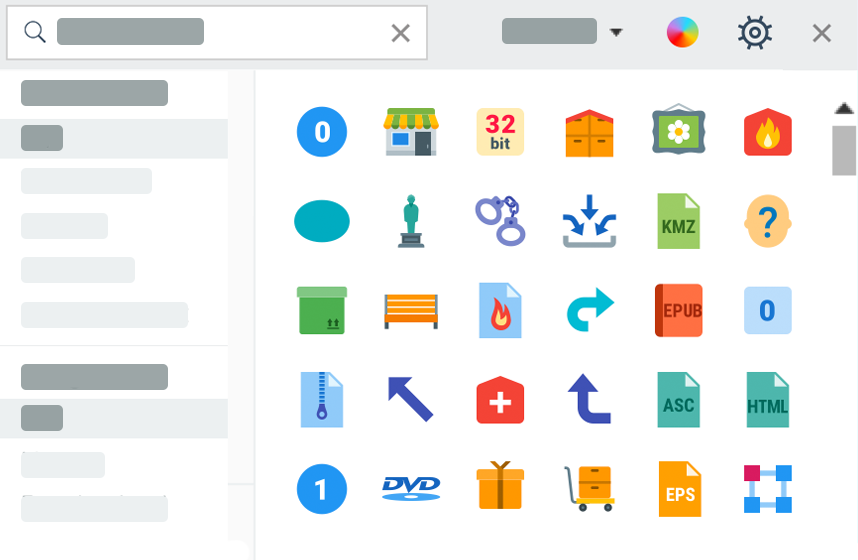Click the scrollbar up arrow
This screenshot has height=560, width=858.
(844, 108)
